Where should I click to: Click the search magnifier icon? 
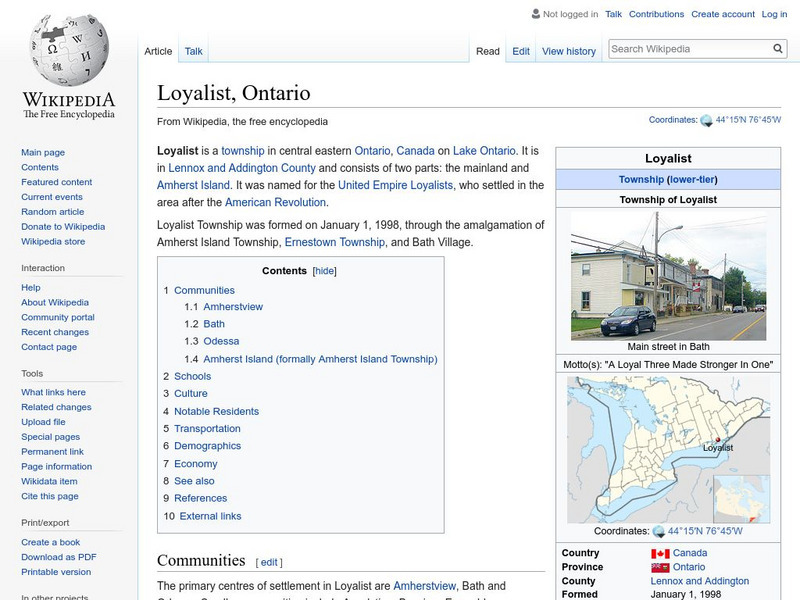(778, 48)
